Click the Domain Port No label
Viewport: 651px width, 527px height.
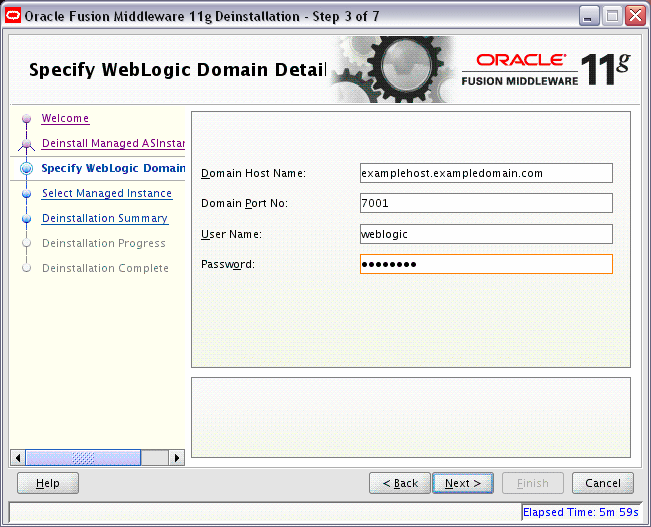244,203
